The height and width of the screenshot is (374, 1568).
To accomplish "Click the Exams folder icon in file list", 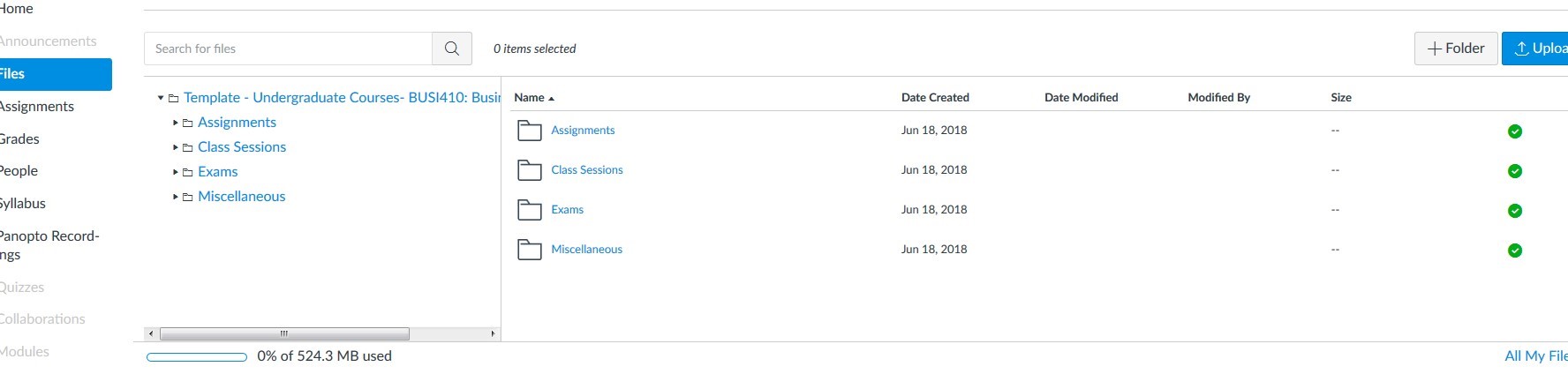I will click(x=529, y=210).
